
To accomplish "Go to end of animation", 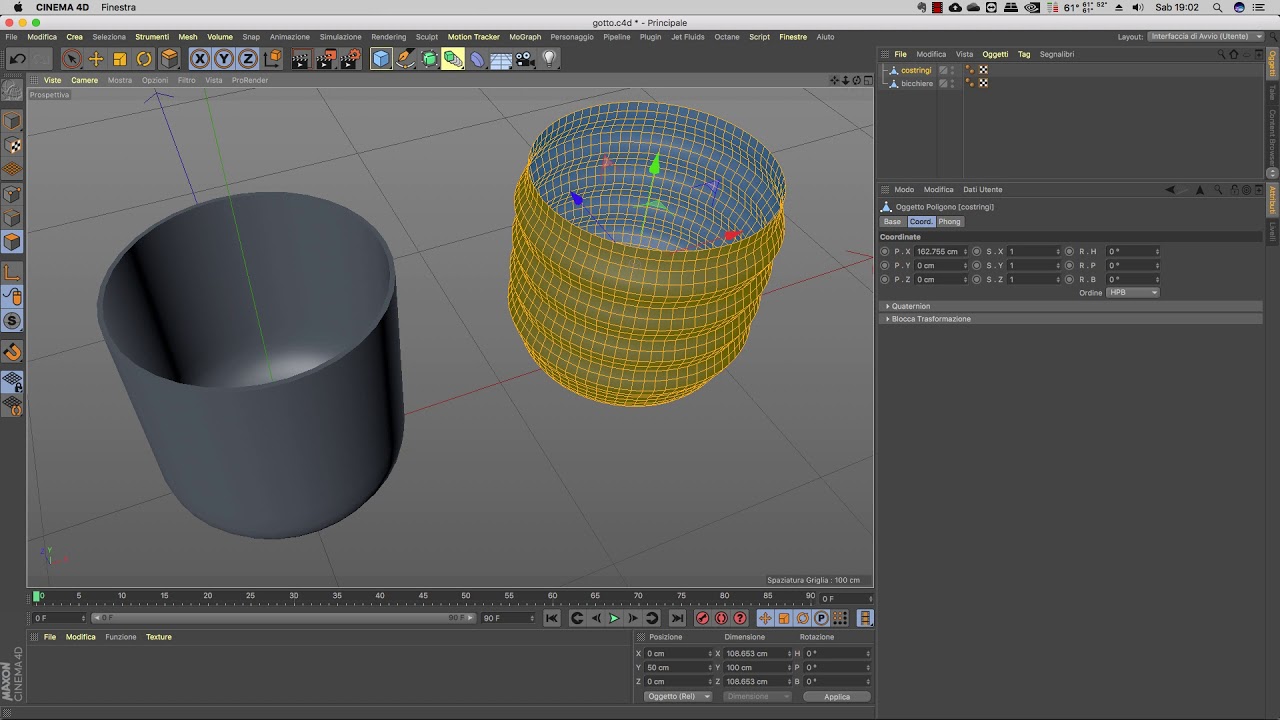I will (x=677, y=618).
